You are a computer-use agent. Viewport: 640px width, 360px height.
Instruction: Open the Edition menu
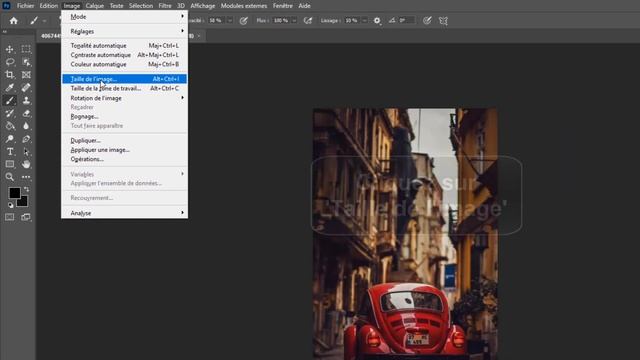[x=49, y=6]
